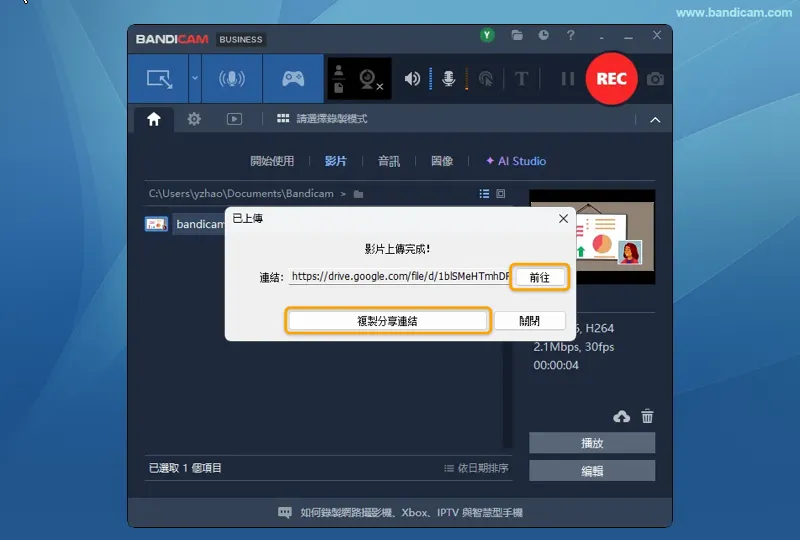Select screen recording mode icon
This screenshot has height=540, width=800.
pyautogui.click(x=159, y=79)
